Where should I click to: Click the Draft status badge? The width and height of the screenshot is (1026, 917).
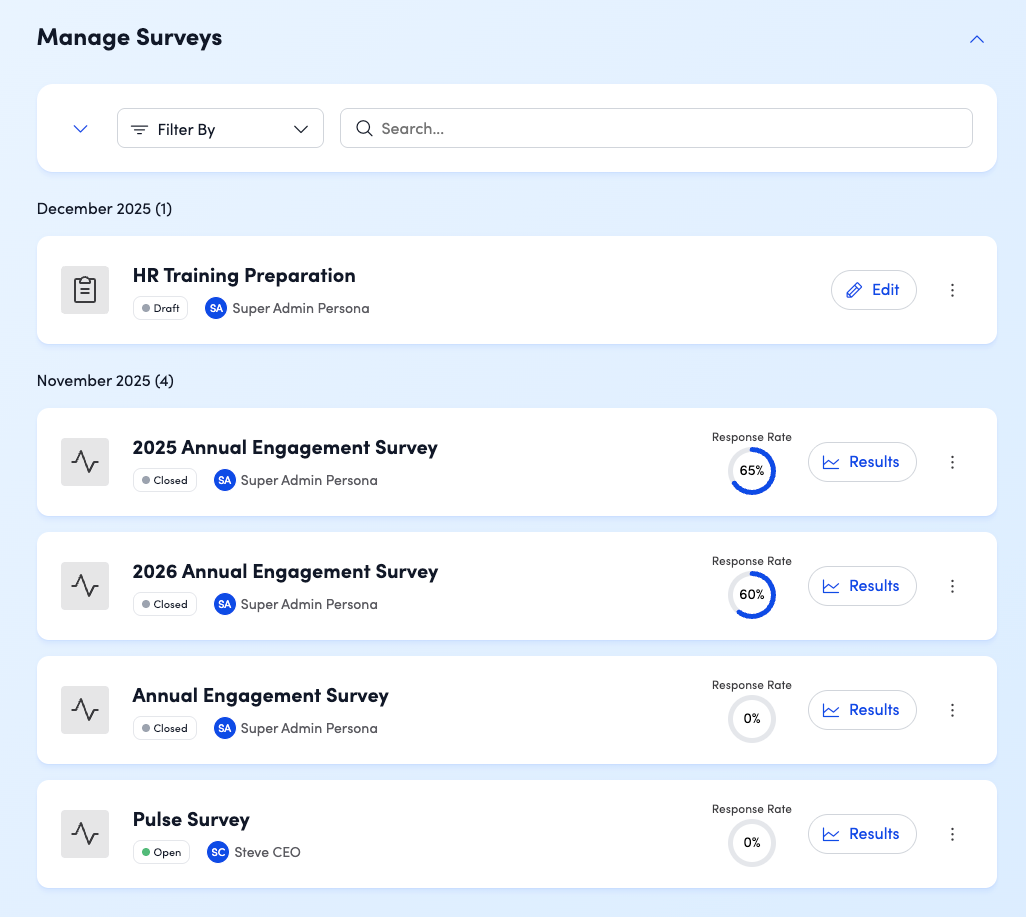click(x=160, y=309)
